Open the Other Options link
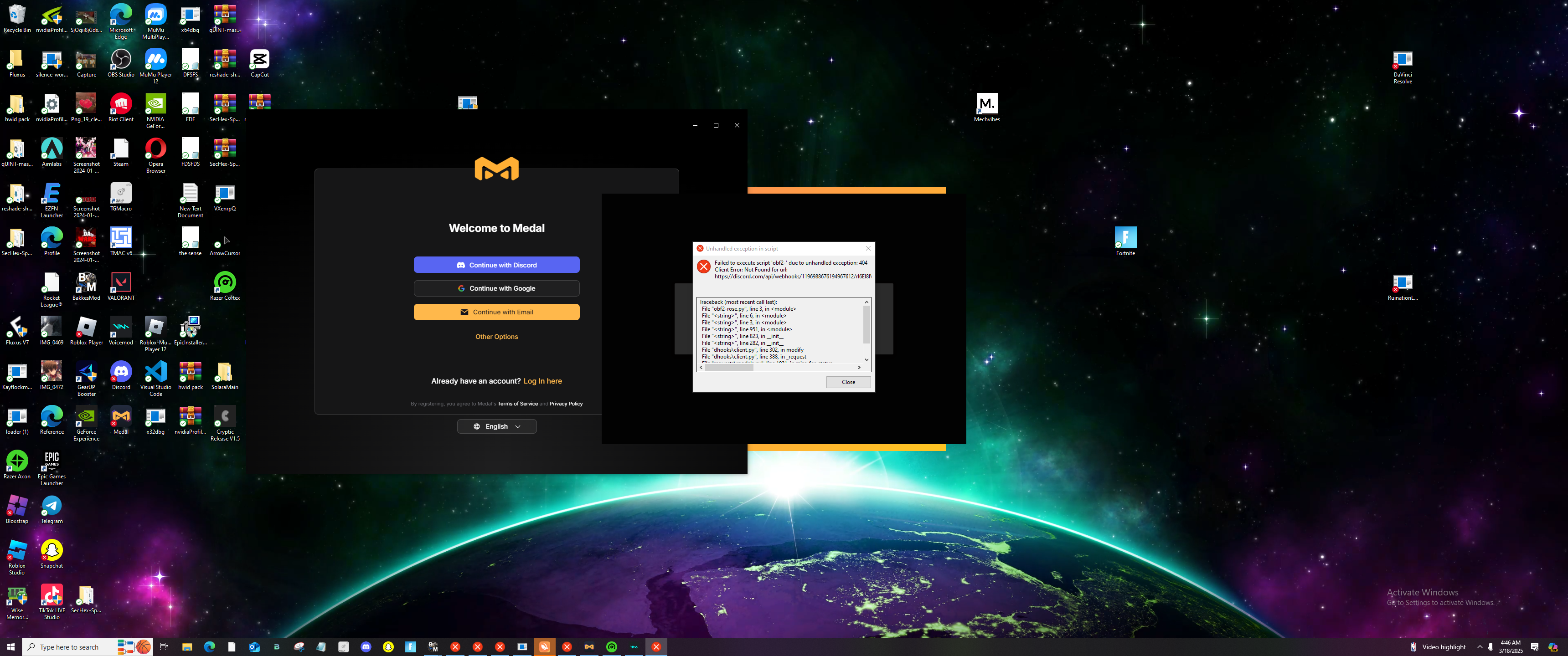 click(496, 337)
